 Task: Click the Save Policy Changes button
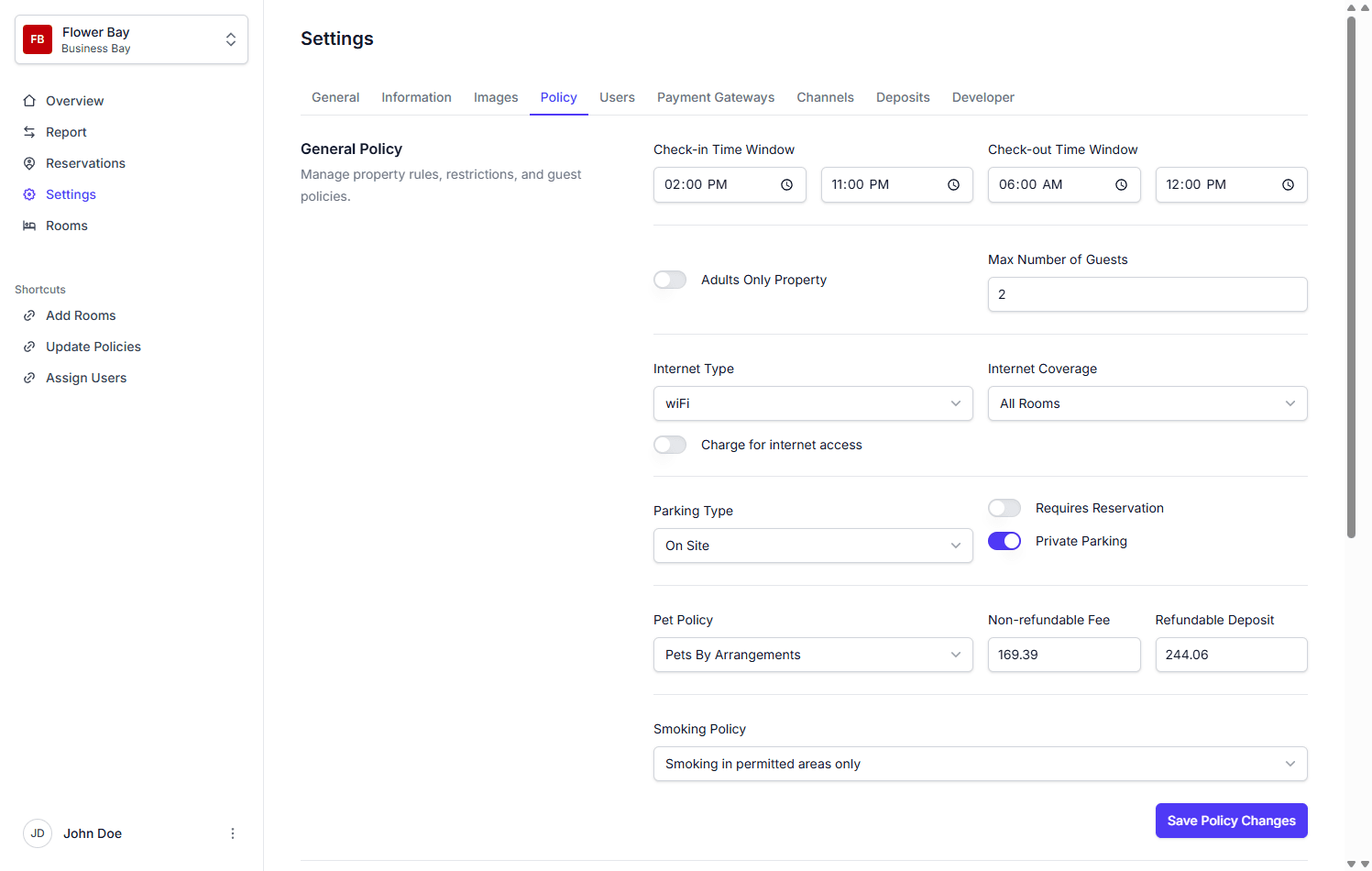click(1231, 821)
